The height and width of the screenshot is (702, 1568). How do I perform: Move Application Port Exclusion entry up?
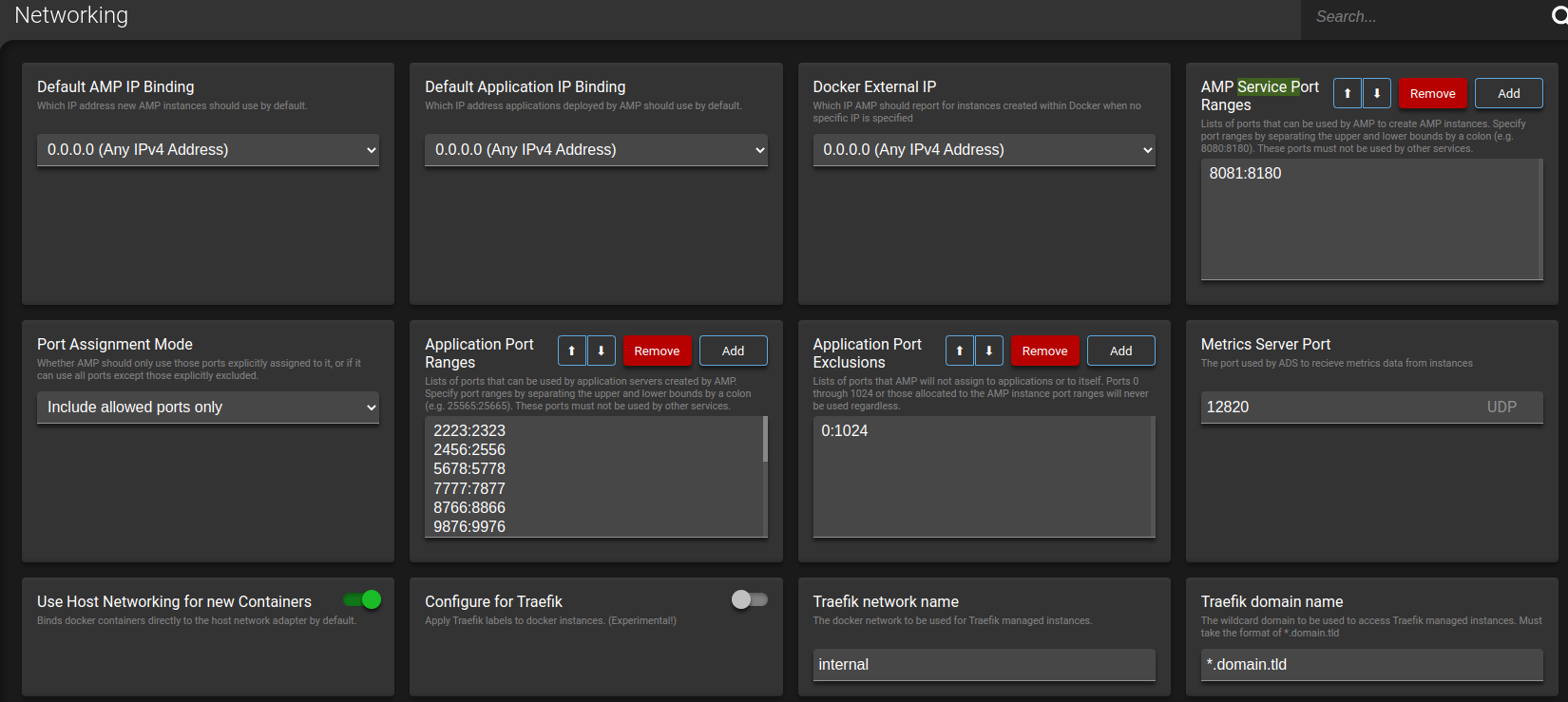click(959, 351)
